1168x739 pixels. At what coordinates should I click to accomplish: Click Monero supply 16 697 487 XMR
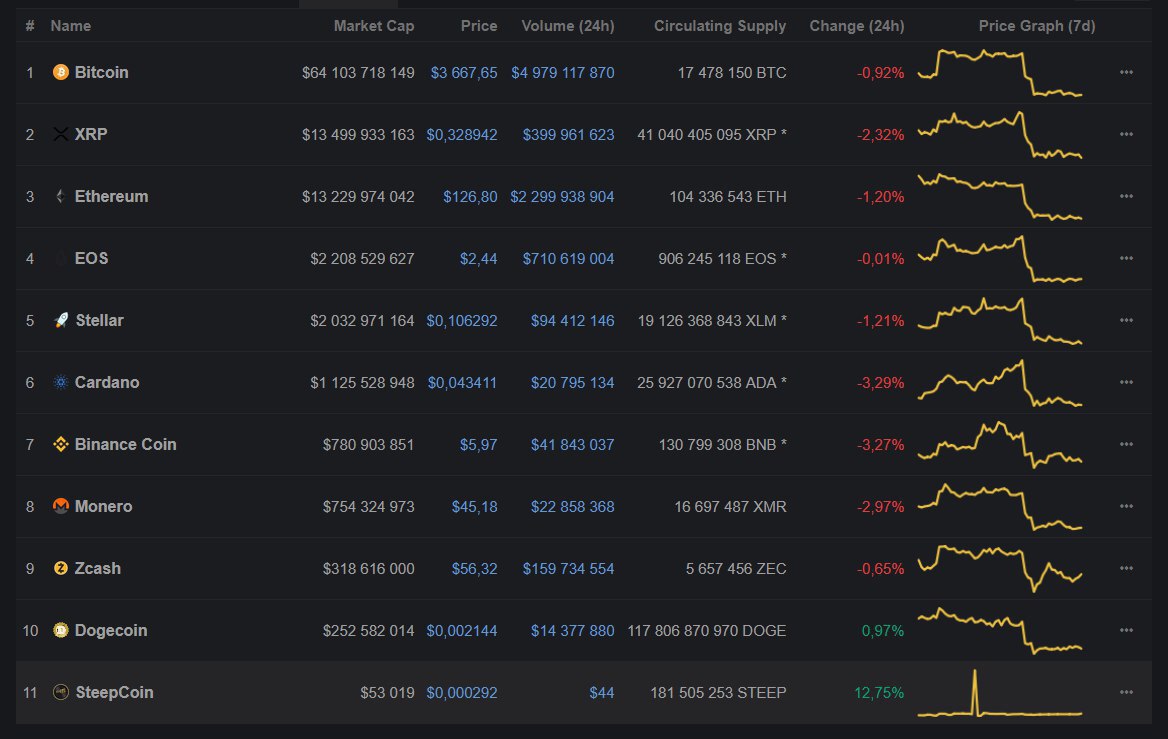[730, 507]
